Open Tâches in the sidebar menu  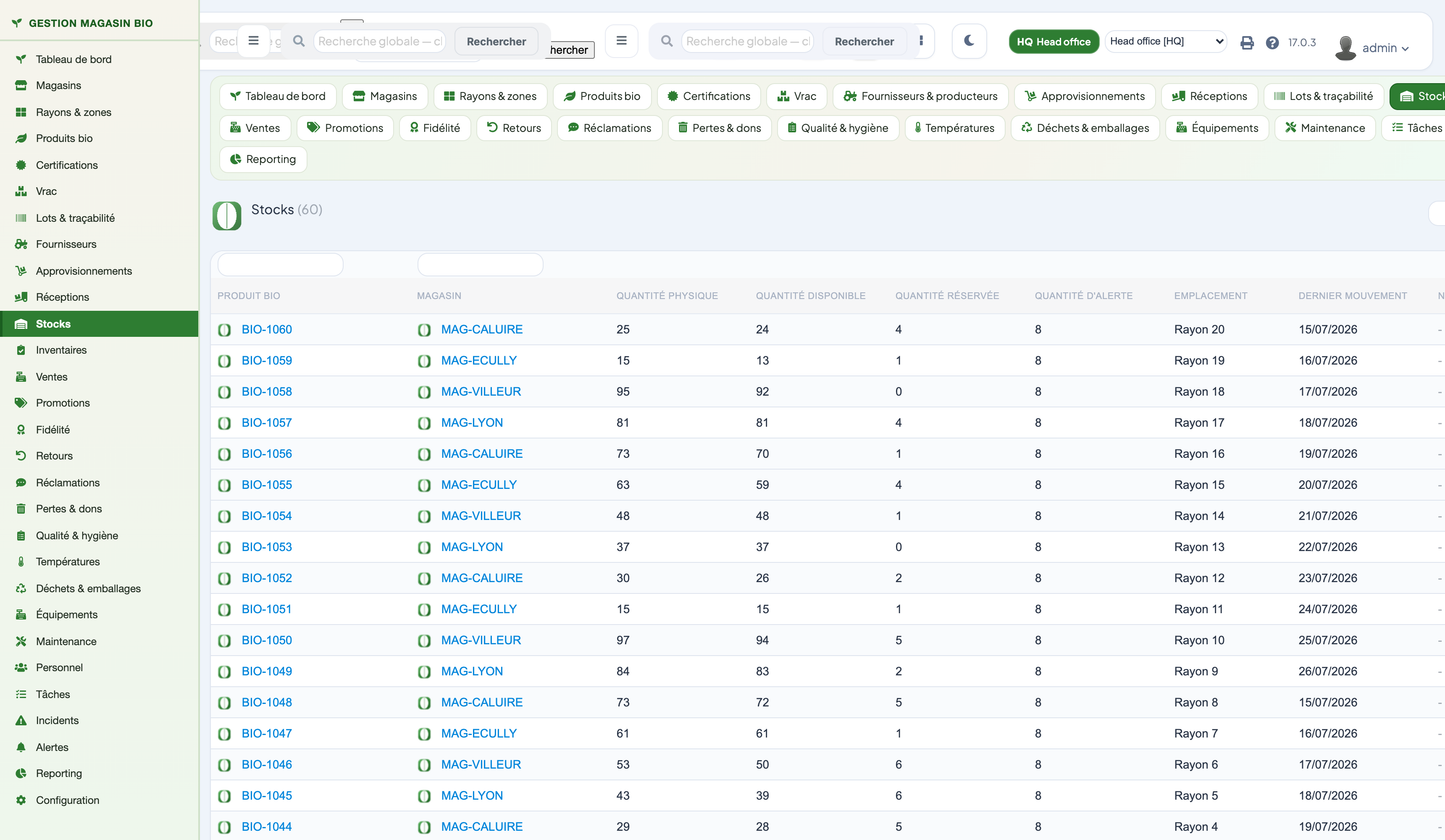[x=99, y=694]
